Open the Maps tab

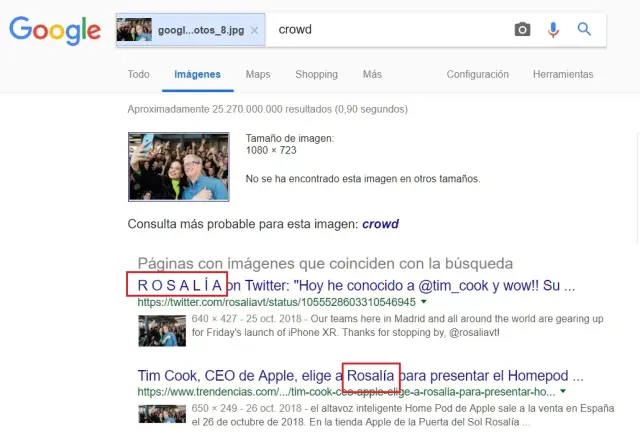[x=258, y=74]
